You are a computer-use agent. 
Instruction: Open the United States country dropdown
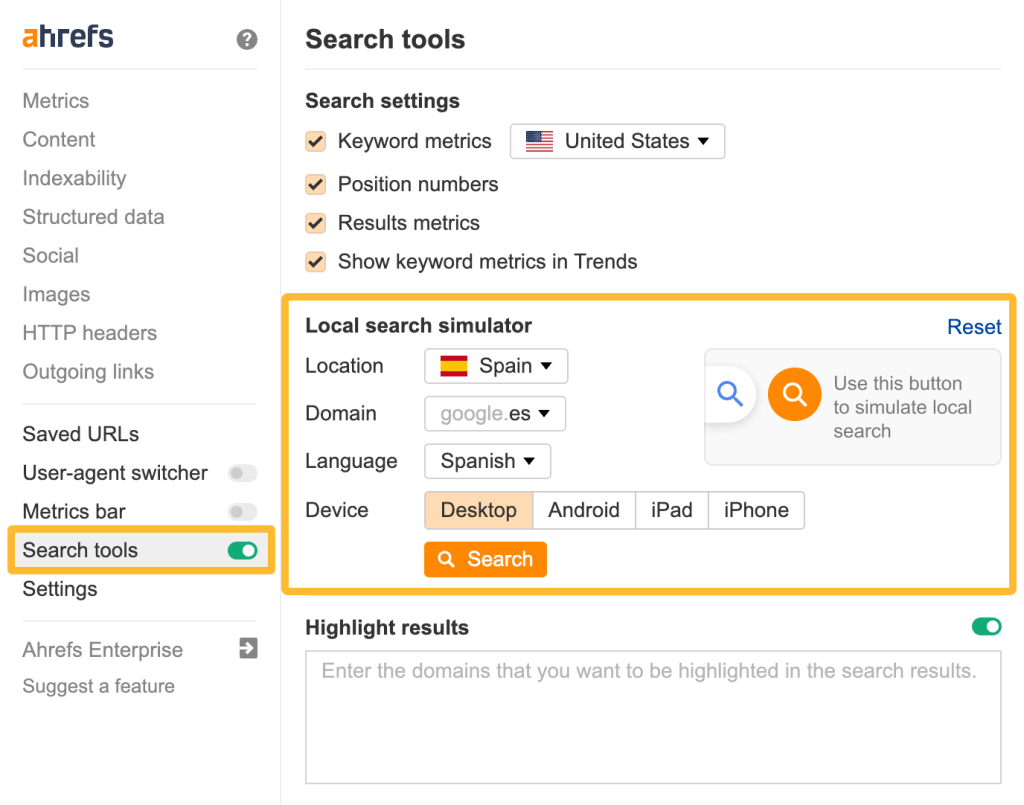(x=617, y=141)
